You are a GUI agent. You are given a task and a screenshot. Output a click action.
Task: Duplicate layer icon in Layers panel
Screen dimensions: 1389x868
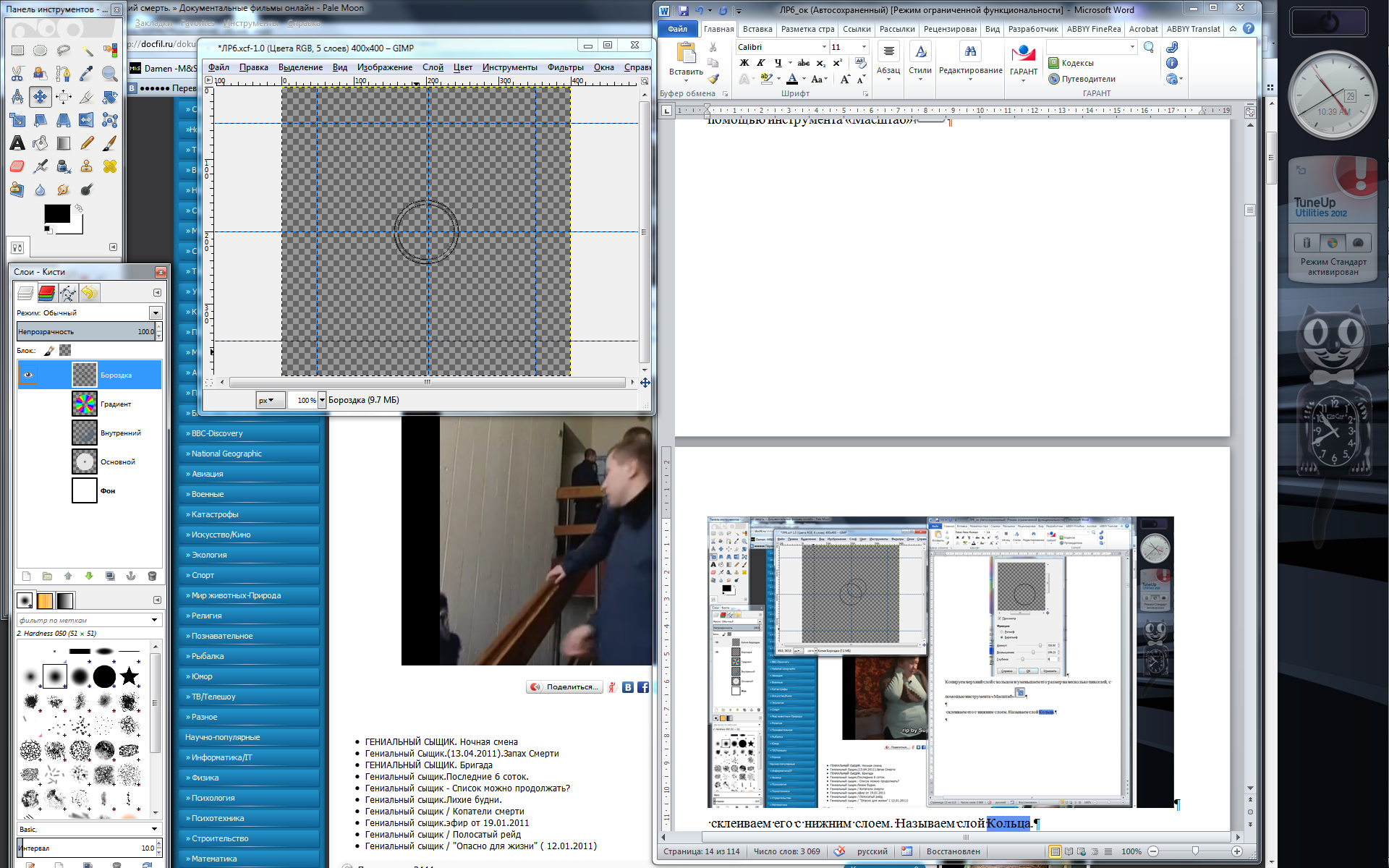[110, 576]
